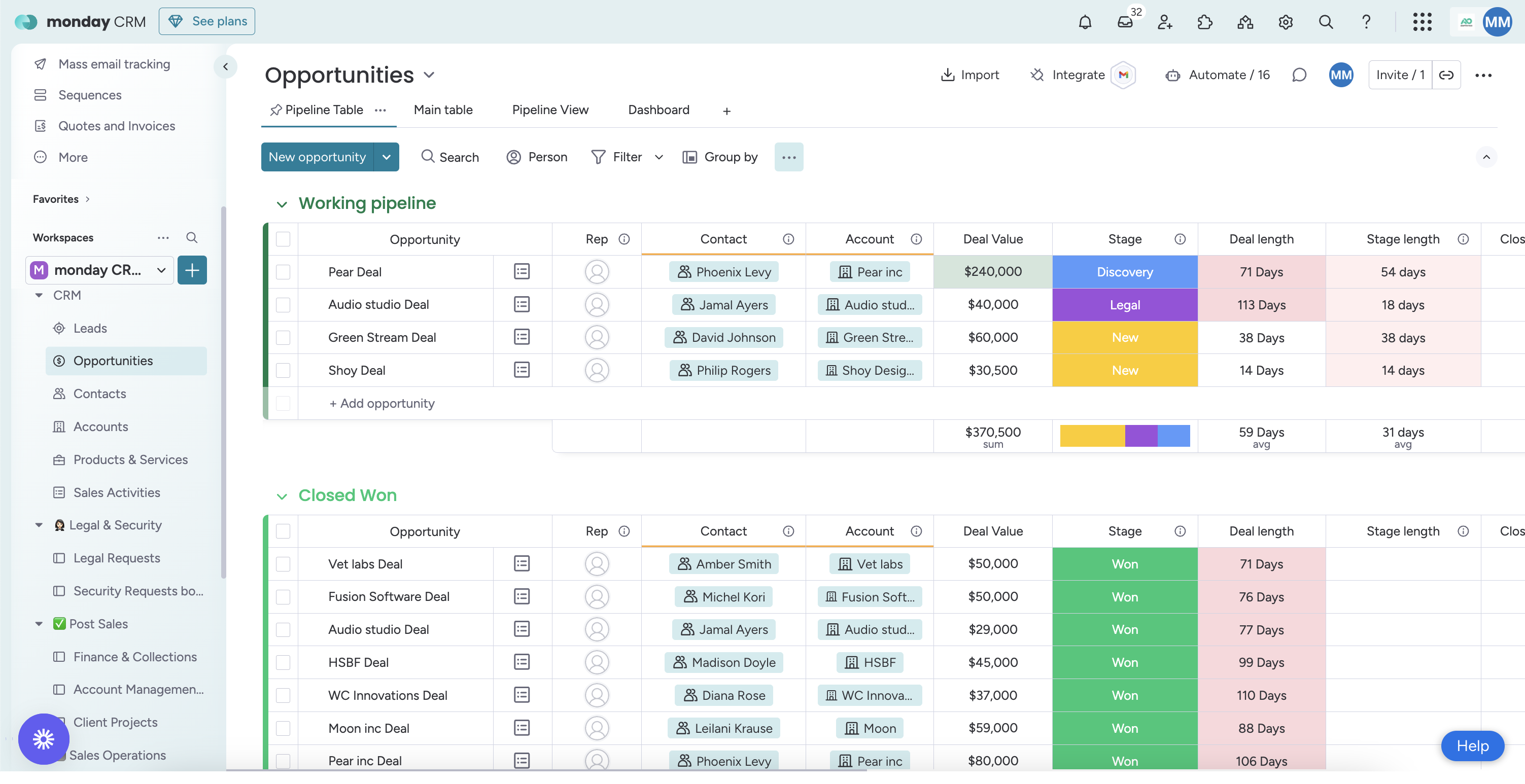Open the notifications bell
Screen dimensions: 1525x784
tap(1085, 22)
